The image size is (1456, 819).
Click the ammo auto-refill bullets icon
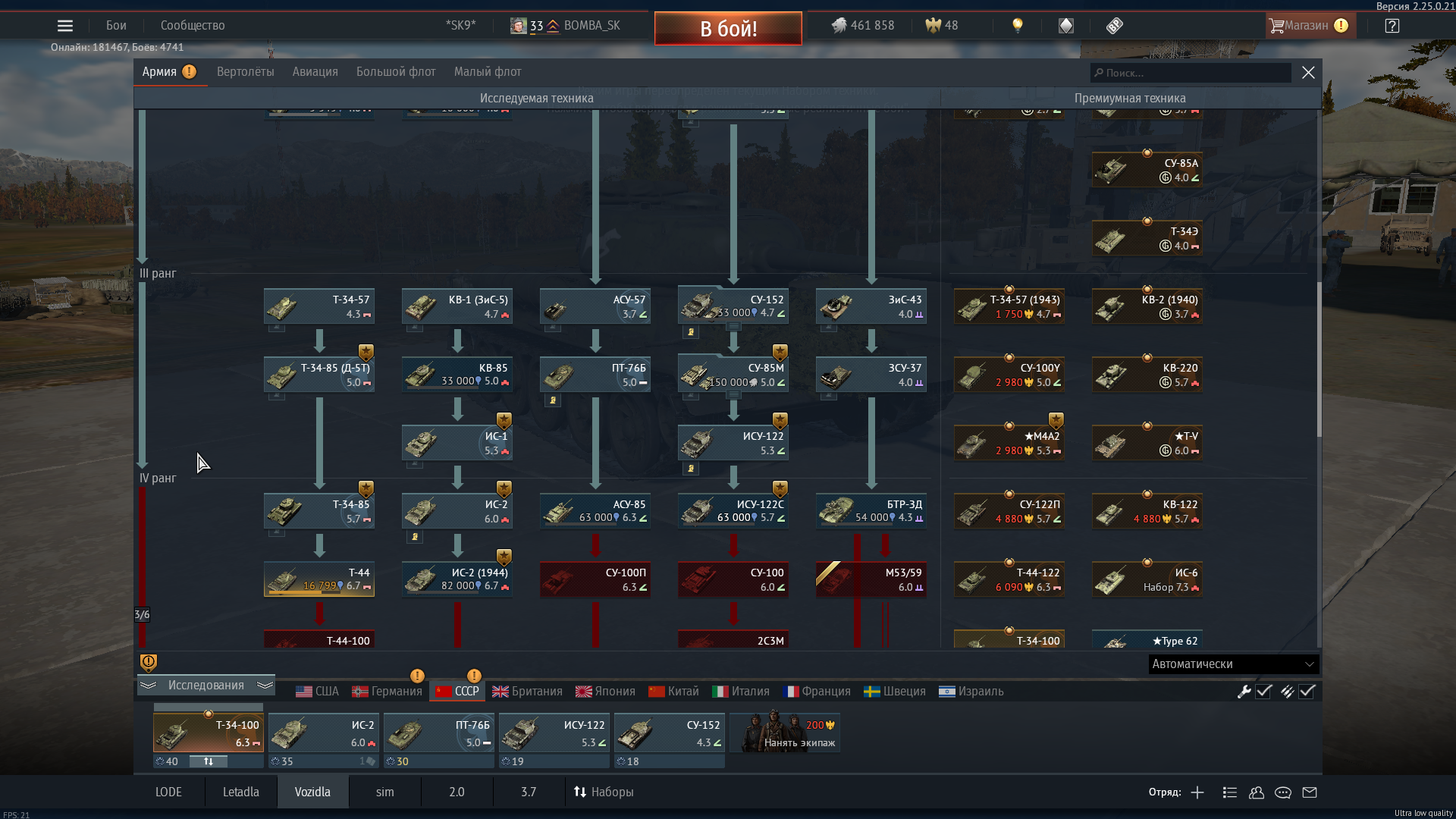point(1287,692)
